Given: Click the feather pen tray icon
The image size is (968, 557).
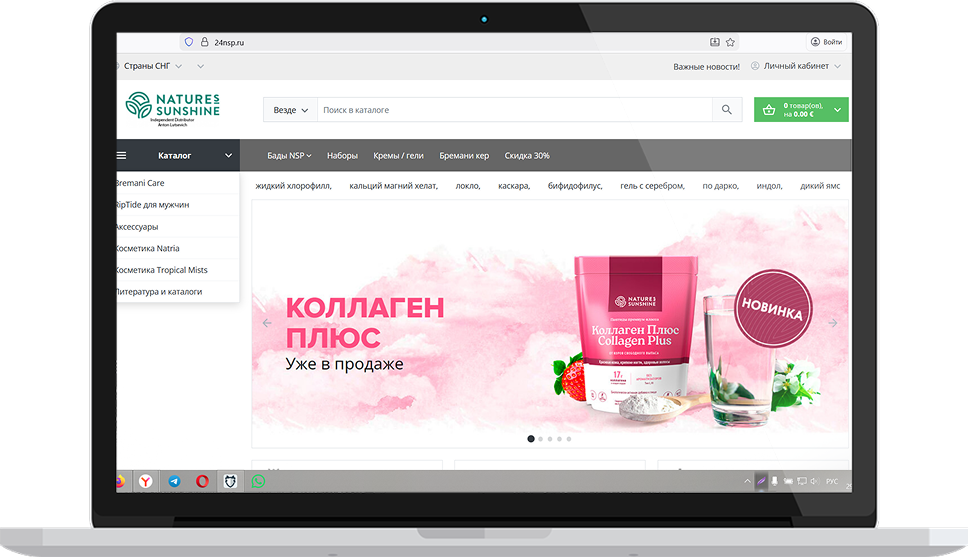Looking at the screenshot, I should 761,481.
